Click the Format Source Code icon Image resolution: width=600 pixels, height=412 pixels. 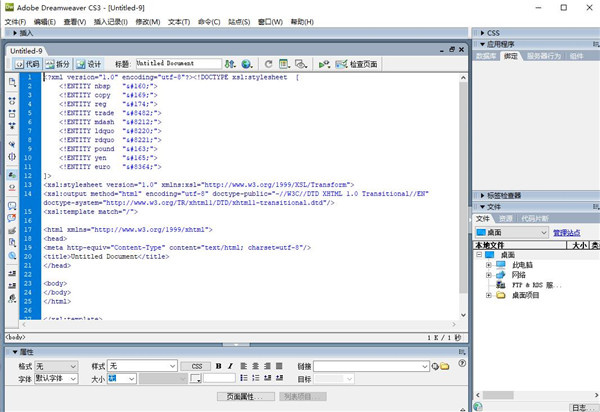12,298
